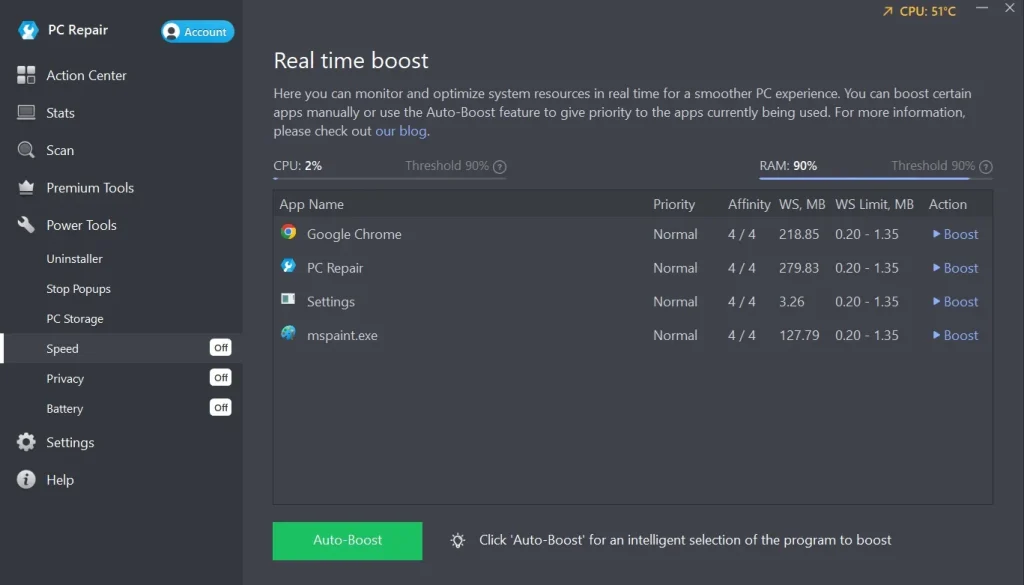The width and height of the screenshot is (1024, 585).
Task: Open the Account button
Action: [197, 31]
